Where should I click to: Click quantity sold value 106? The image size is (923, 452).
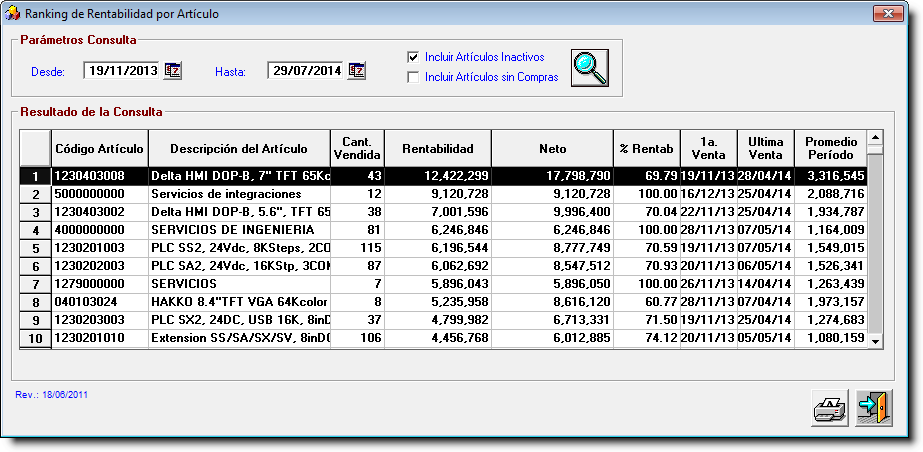pyautogui.click(x=357, y=338)
